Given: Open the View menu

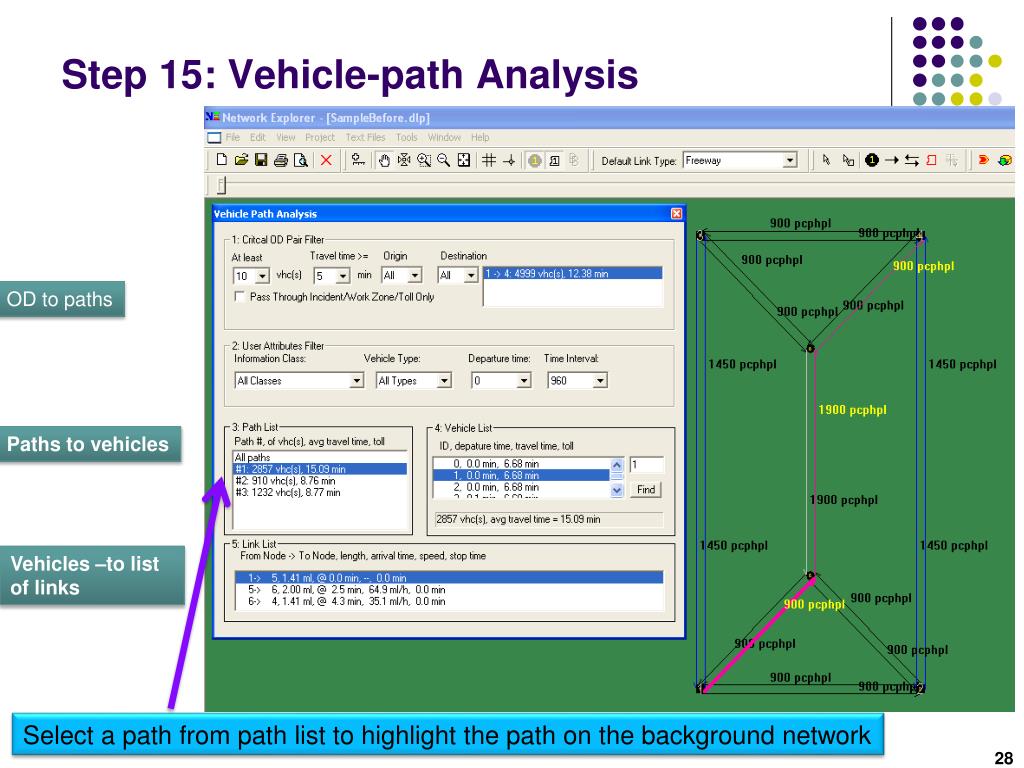Looking at the screenshot, I should point(285,138).
